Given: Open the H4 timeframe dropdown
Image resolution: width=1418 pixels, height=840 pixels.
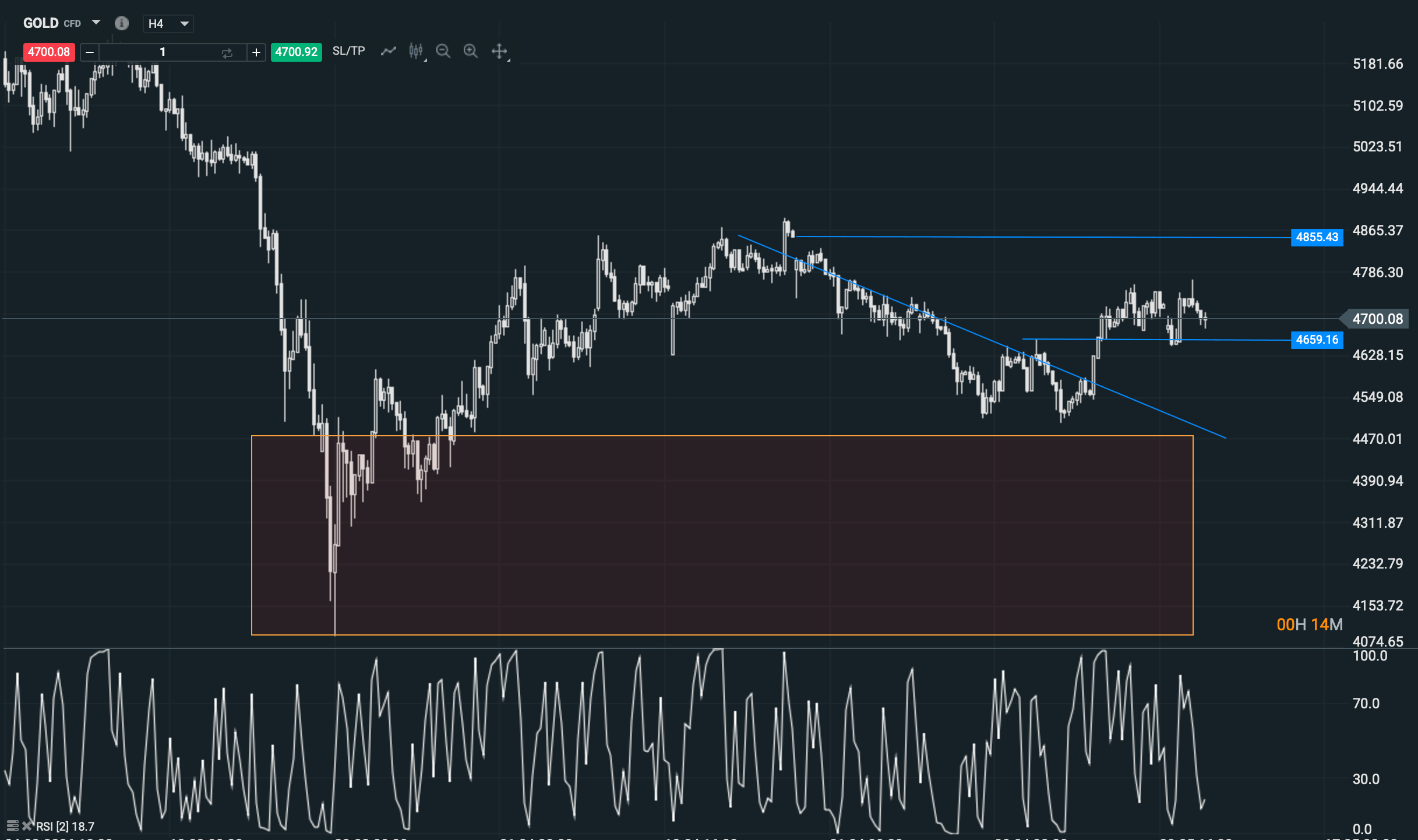Looking at the screenshot, I should coord(168,24).
